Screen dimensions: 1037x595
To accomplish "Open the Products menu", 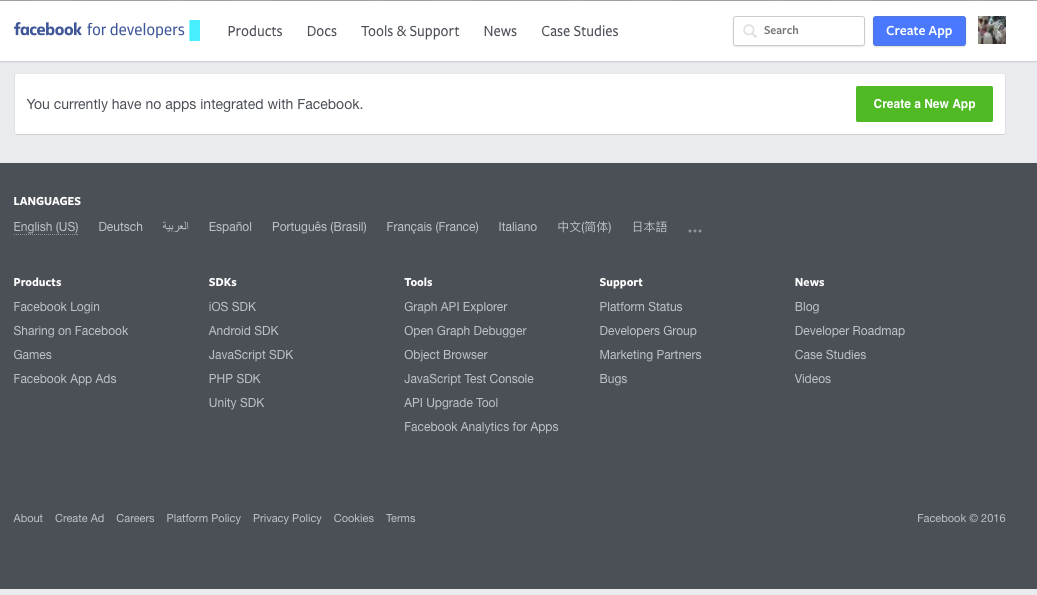I will pos(255,31).
